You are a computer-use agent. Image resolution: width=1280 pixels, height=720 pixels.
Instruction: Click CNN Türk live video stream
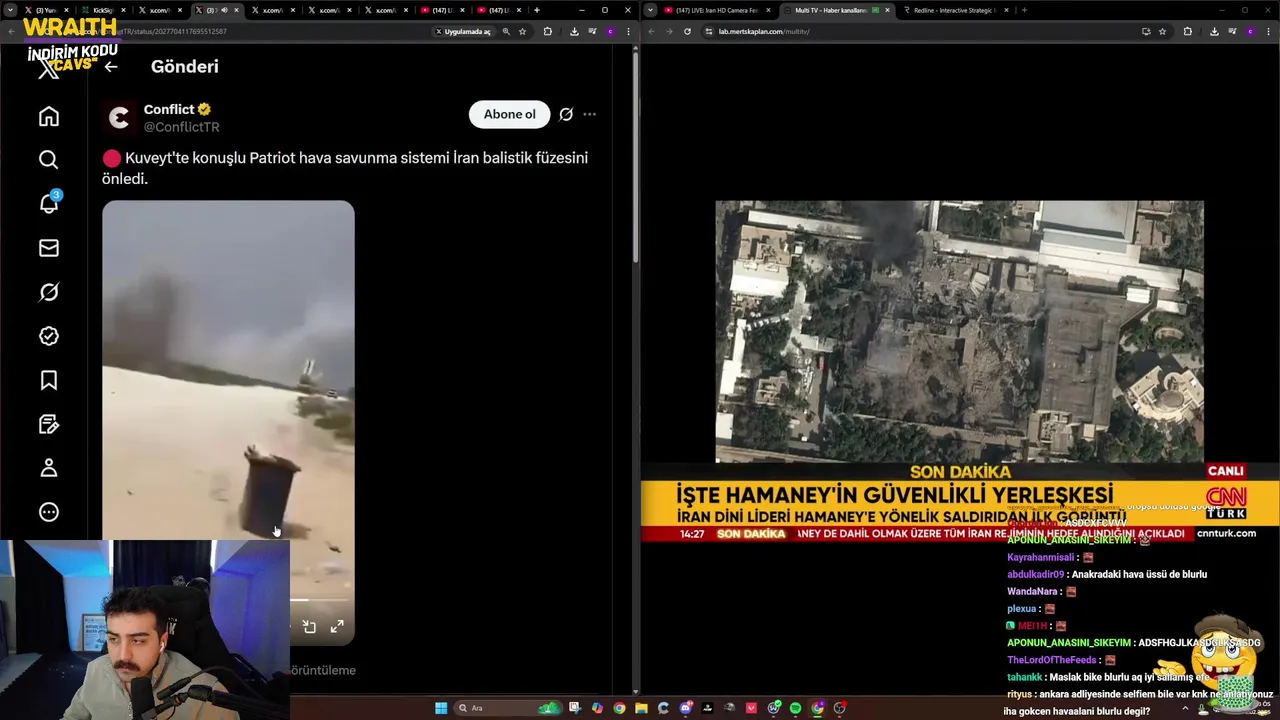[x=960, y=372]
